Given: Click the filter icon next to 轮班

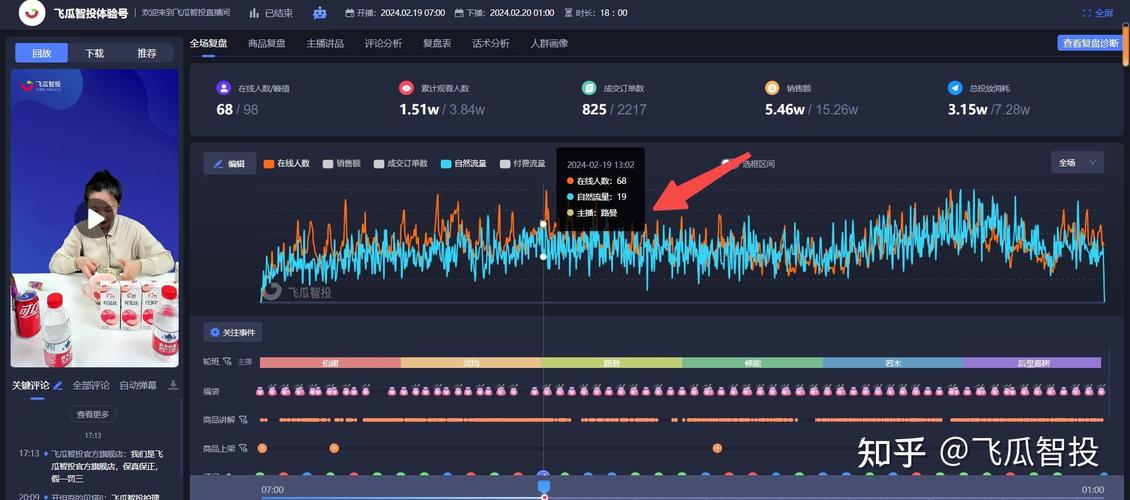Looking at the screenshot, I should (x=227, y=362).
